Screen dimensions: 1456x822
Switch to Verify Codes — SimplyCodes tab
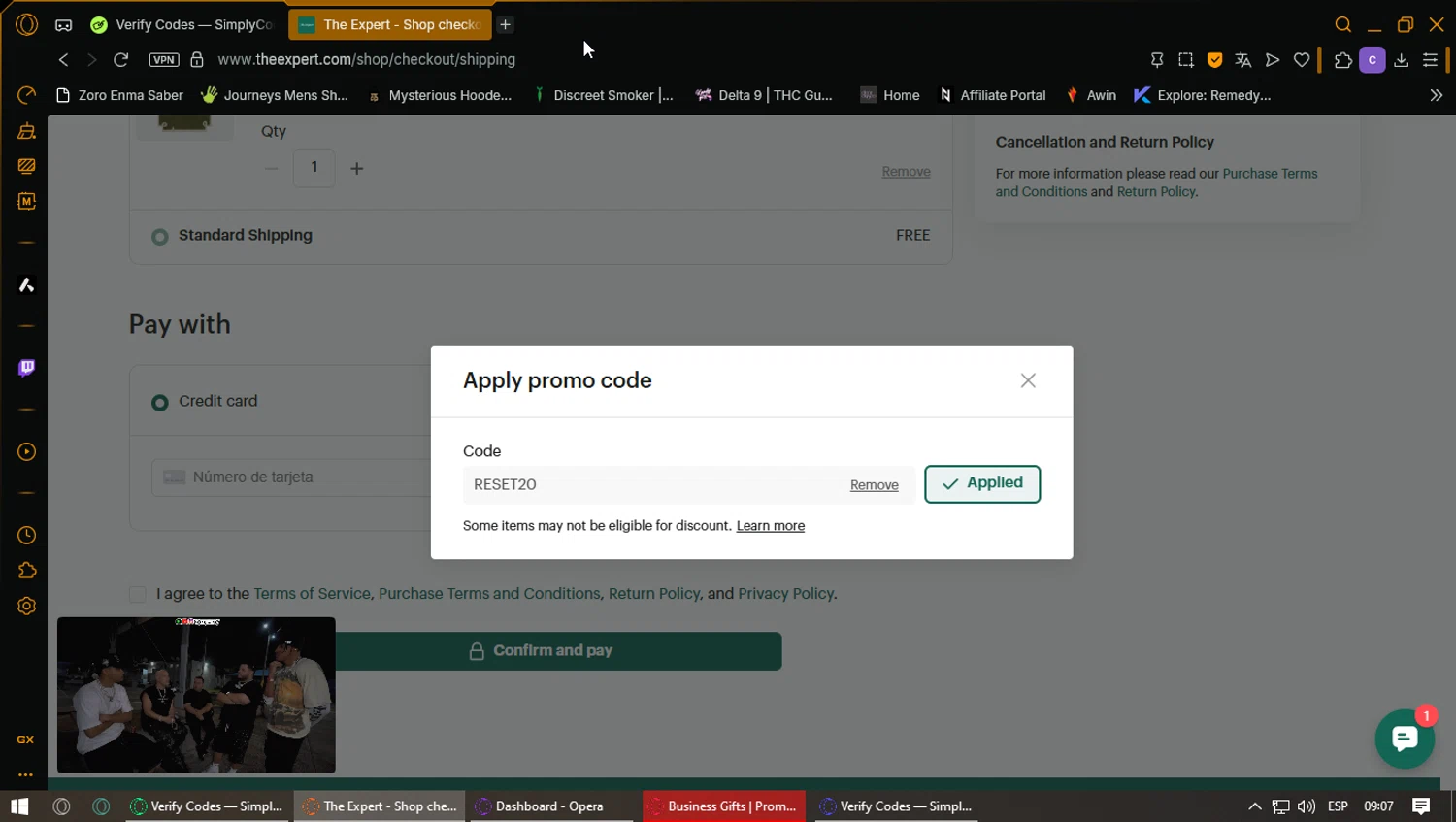pos(183,24)
